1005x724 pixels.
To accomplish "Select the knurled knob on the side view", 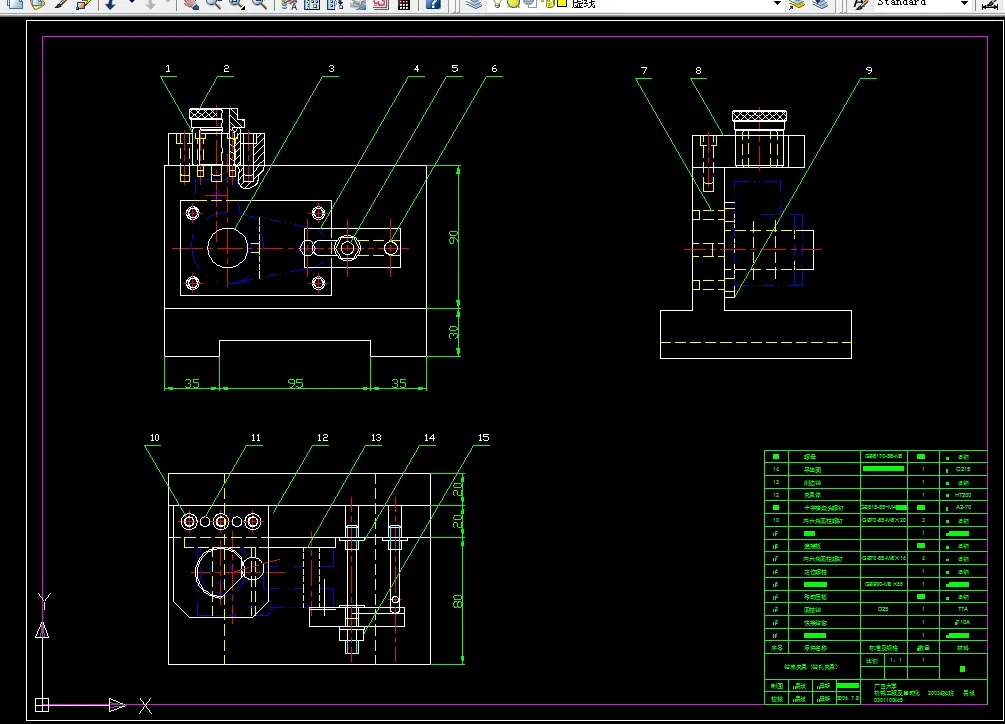I will click(x=760, y=116).
